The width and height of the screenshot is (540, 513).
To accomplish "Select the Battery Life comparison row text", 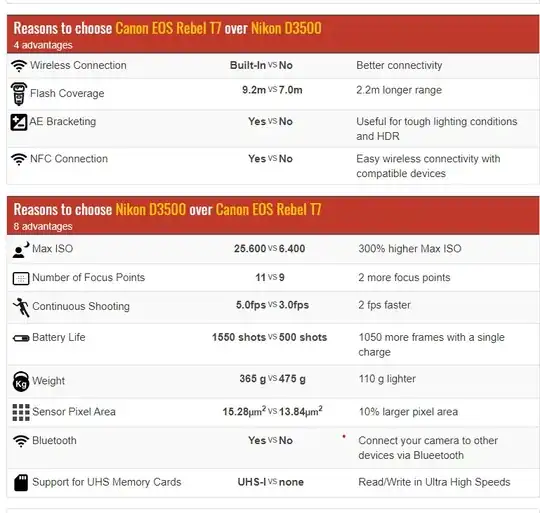I will (273, 344).
